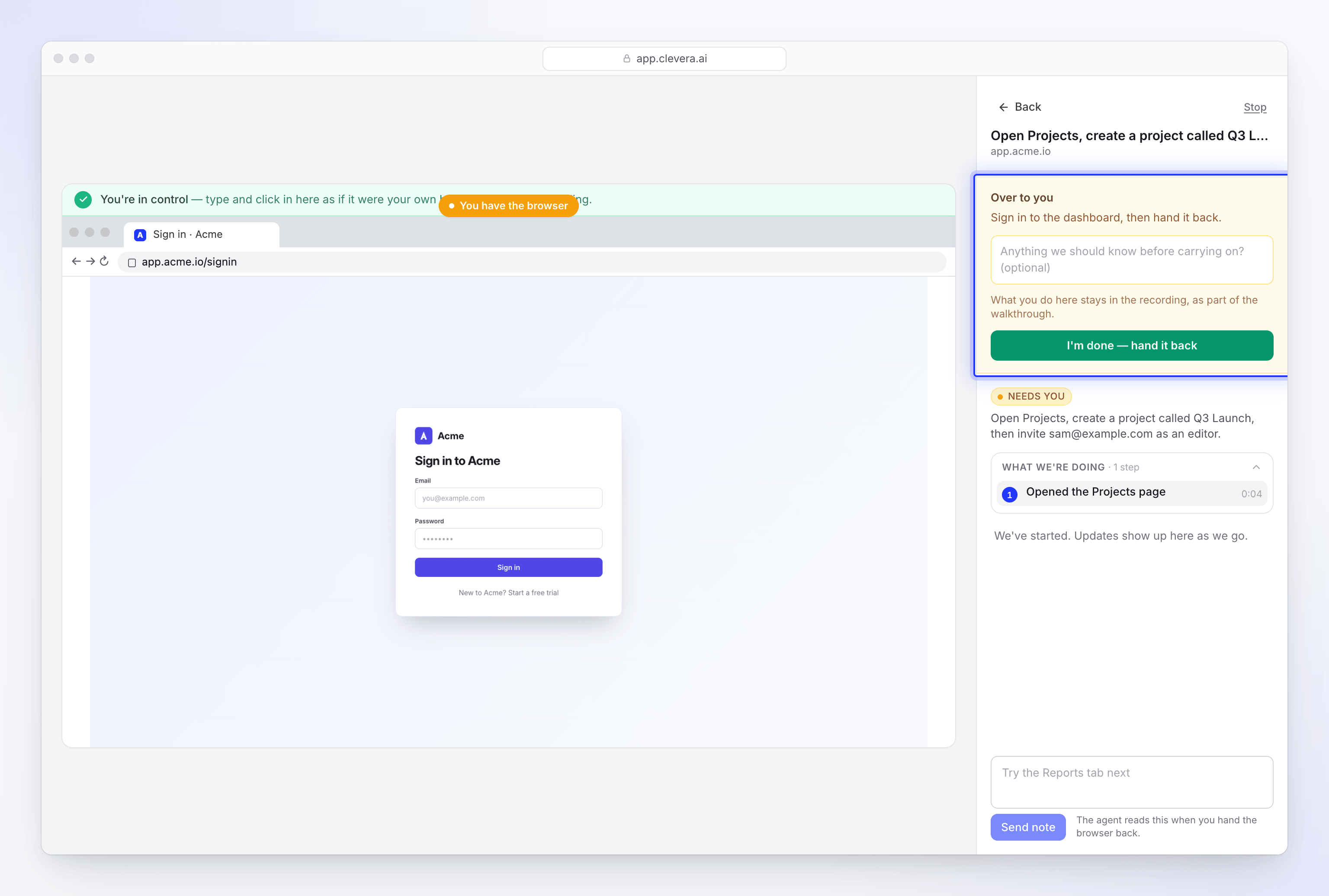The image size is (1329, 896).
Task: Click the app.acme.io text under the title
Action: point(1021,151)
